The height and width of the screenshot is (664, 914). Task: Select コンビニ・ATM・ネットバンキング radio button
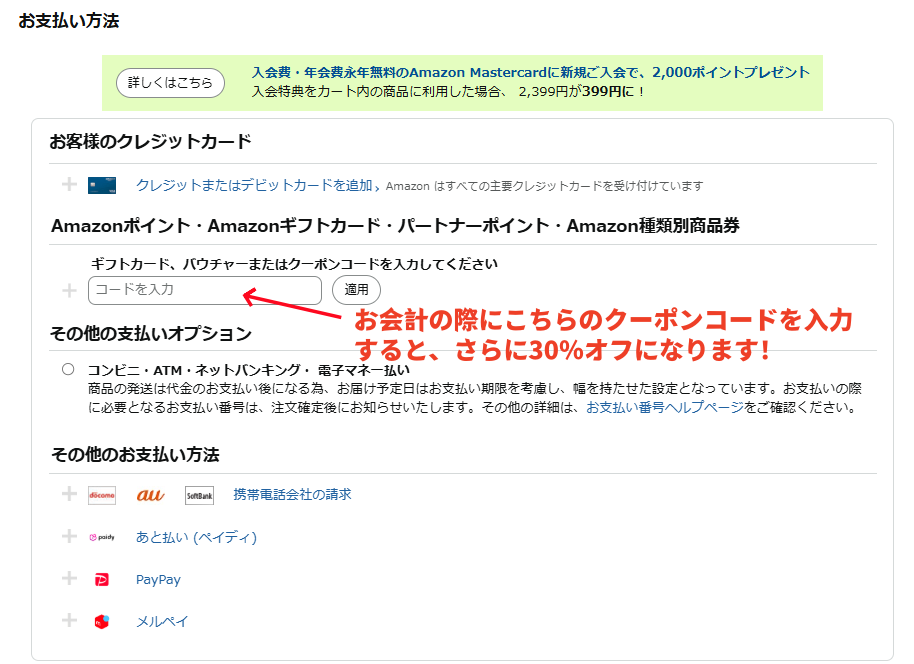(68, 369)
